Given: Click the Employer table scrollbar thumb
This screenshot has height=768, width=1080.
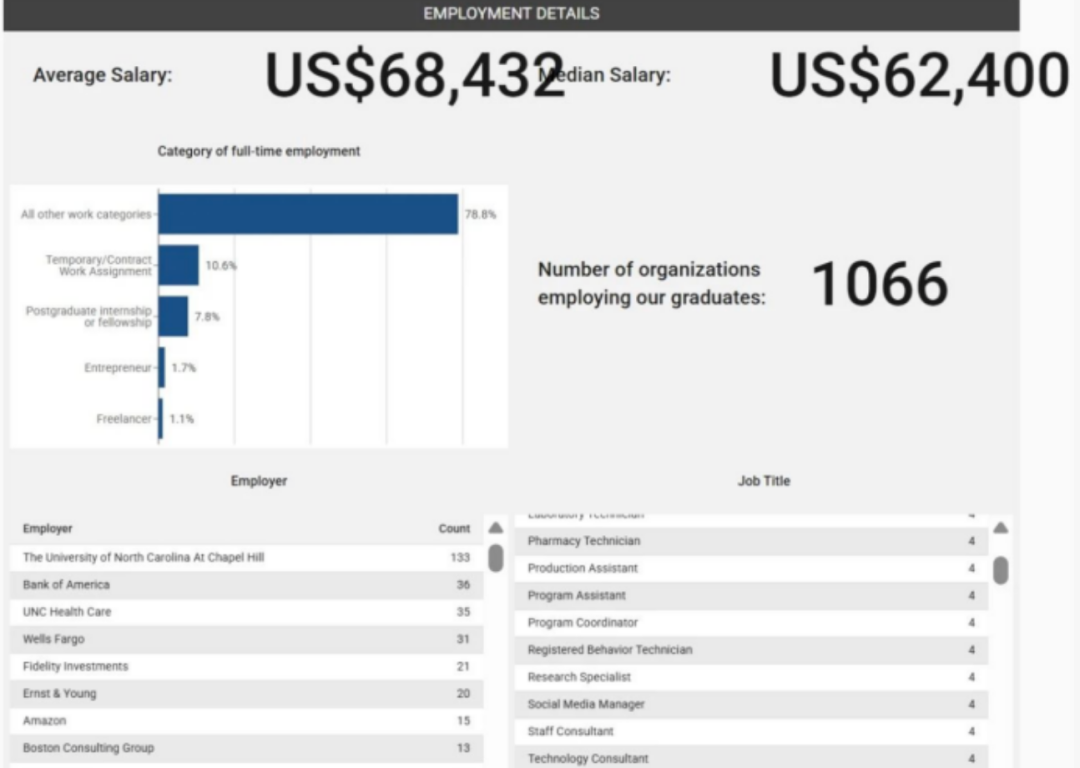Looking at the screenshot, I should 495,558.
